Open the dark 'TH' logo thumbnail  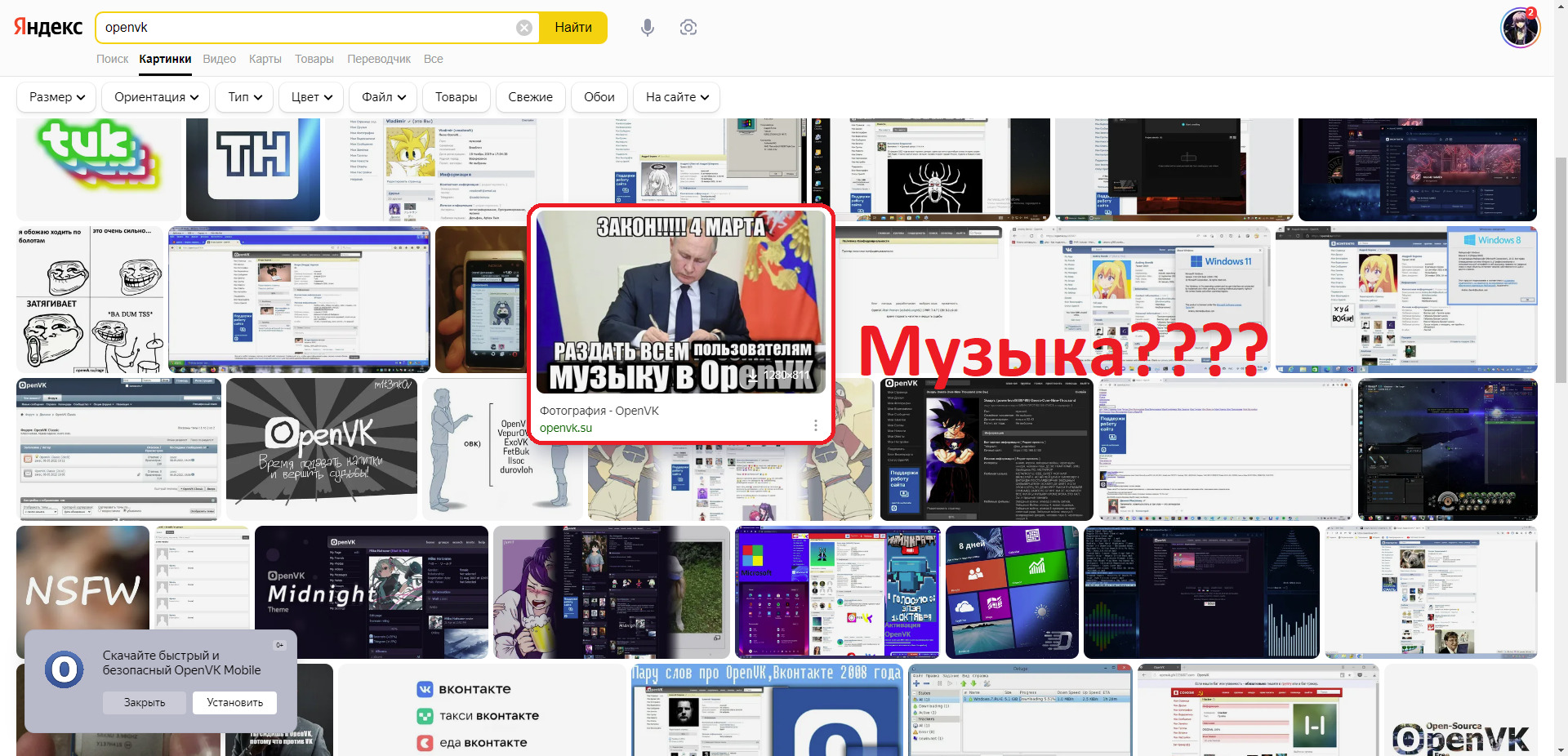[x=253, y=169]
